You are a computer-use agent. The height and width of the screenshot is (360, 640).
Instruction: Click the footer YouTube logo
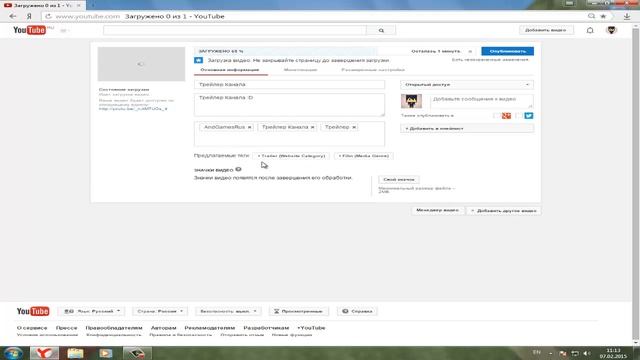click(33, 311)
